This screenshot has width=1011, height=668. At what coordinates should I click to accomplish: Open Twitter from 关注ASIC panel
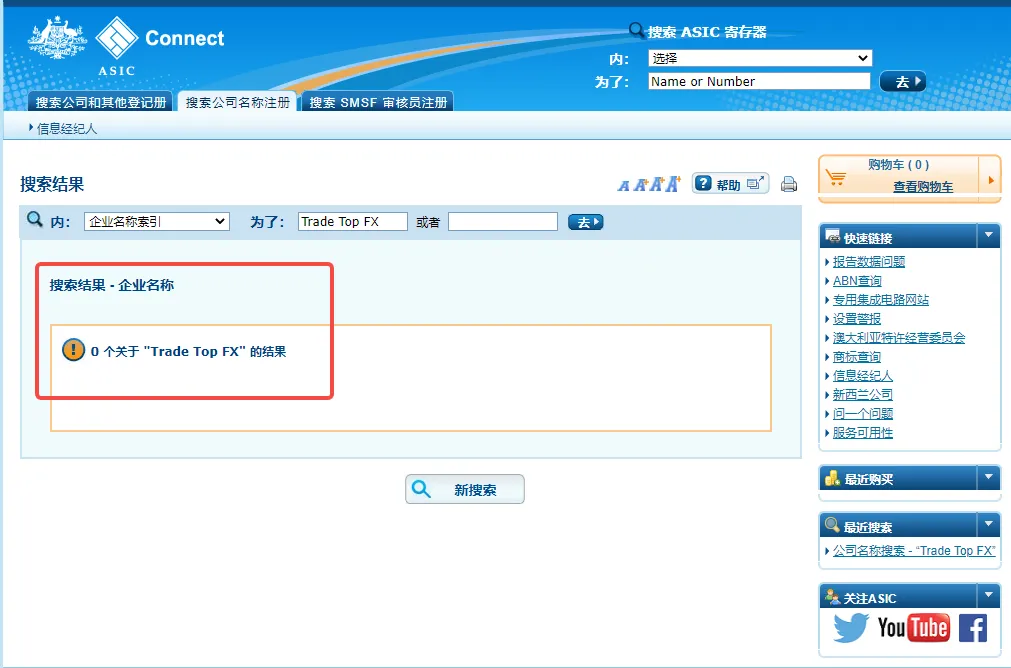(851, 628)
